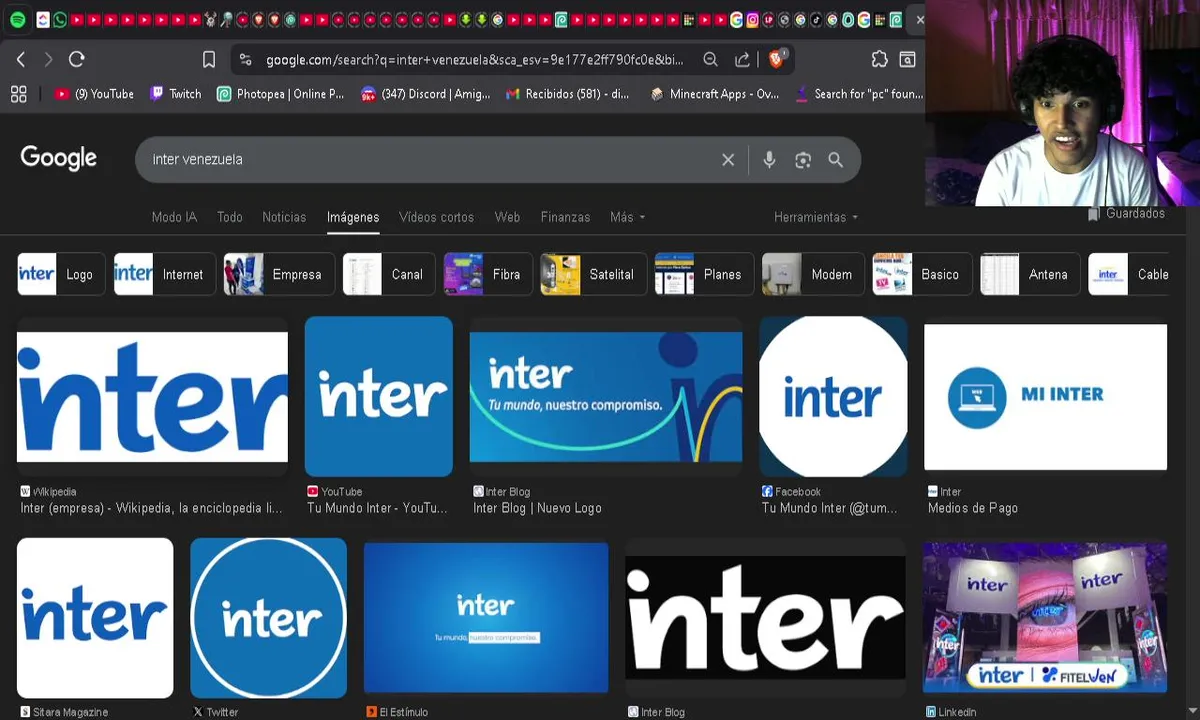Open the apps grid icon in bookmarks bar

tap(18, 94)
